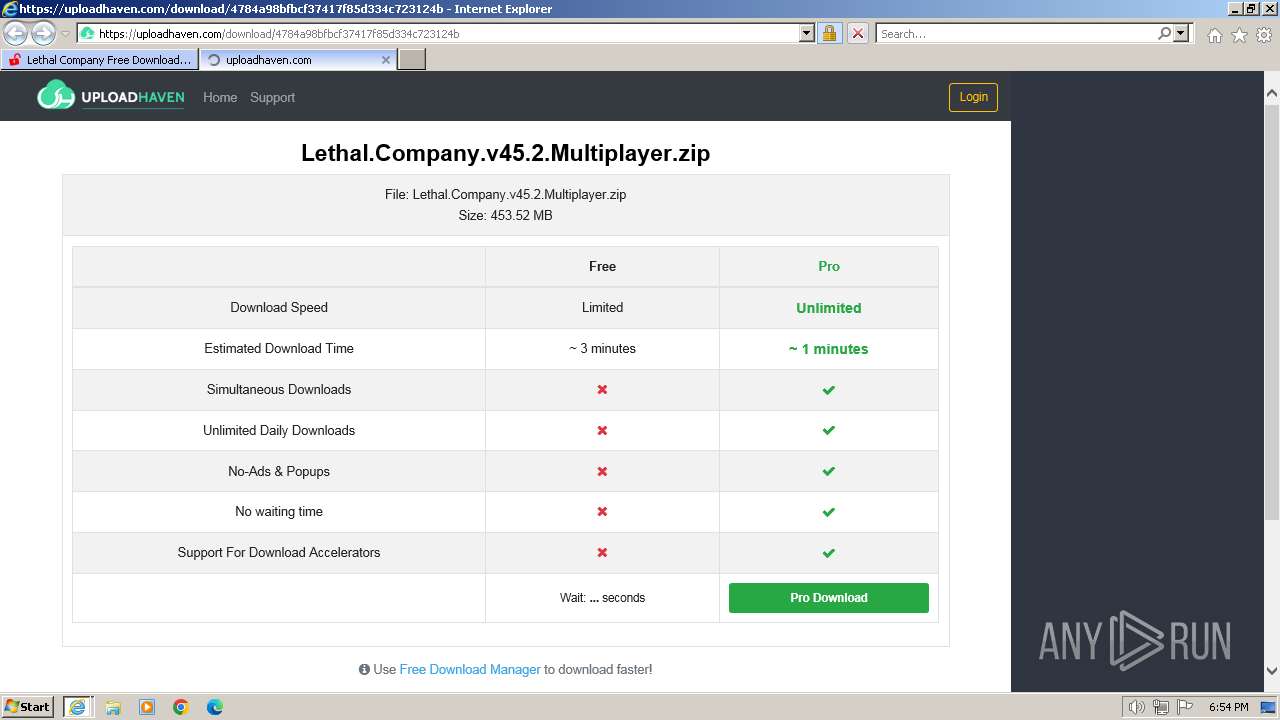
Task: Click the Lethal.Company.v45.2.Multiplayer.zip heading
Action: (505, 153)
